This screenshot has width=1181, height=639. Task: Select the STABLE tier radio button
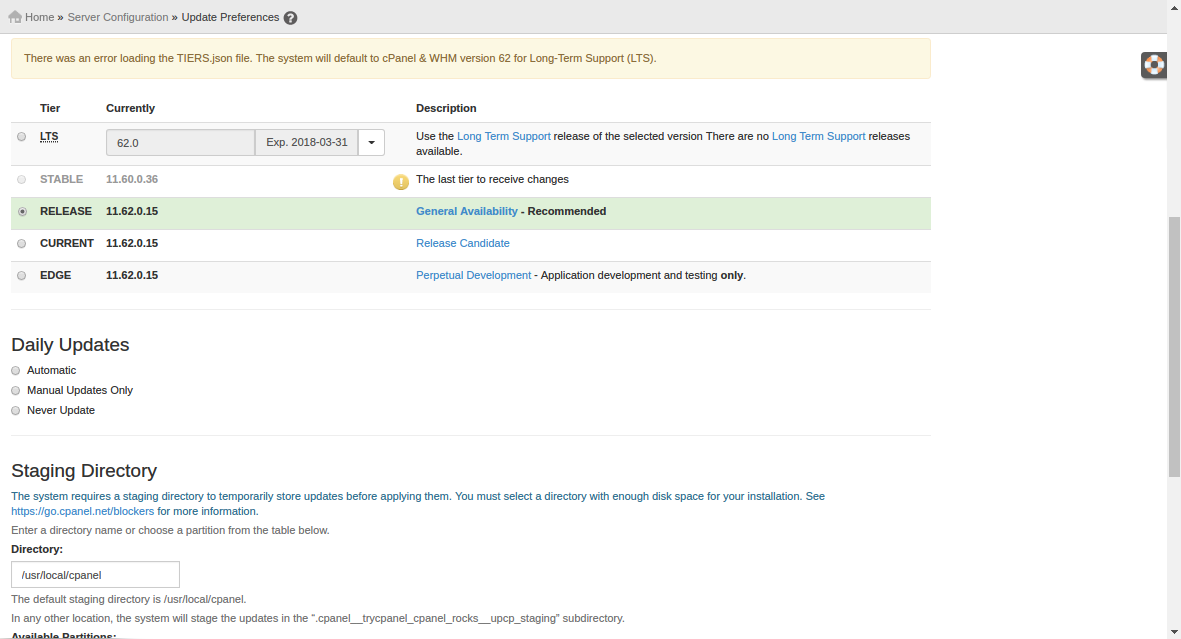pyautogui.click(x=22, y=179)
